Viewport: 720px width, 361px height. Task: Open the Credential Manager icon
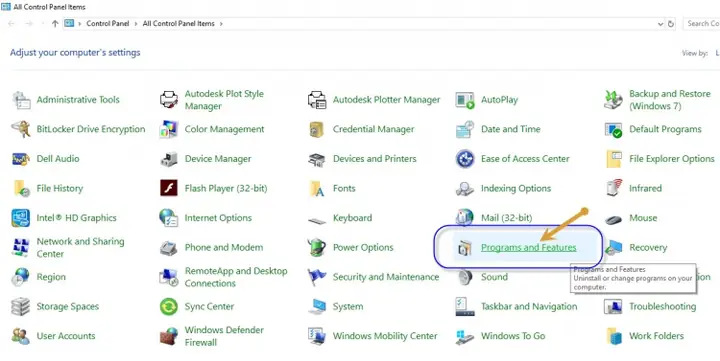pyautogui.click(x=317, y=130)
